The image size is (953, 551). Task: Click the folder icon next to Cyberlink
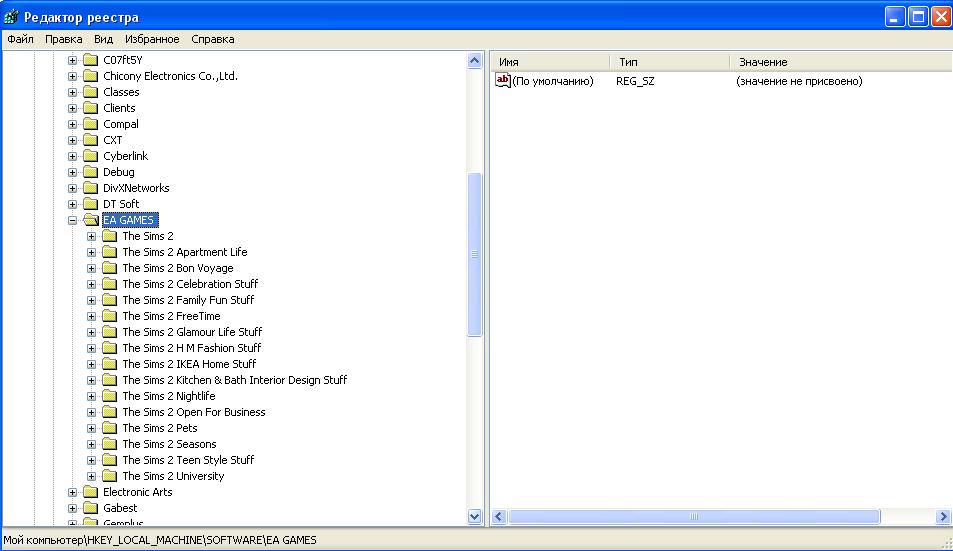click(x=90, y=156)
